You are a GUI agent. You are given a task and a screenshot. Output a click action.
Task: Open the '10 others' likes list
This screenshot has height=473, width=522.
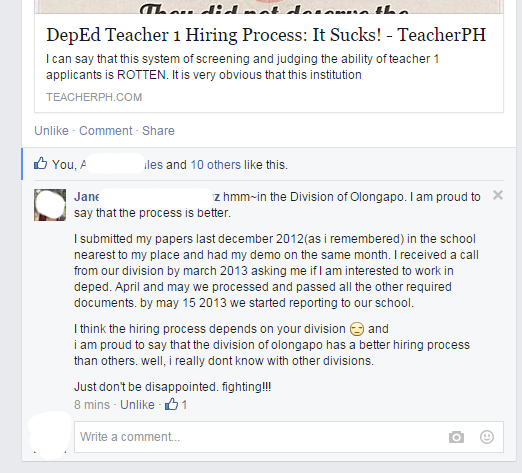(215, 165)
